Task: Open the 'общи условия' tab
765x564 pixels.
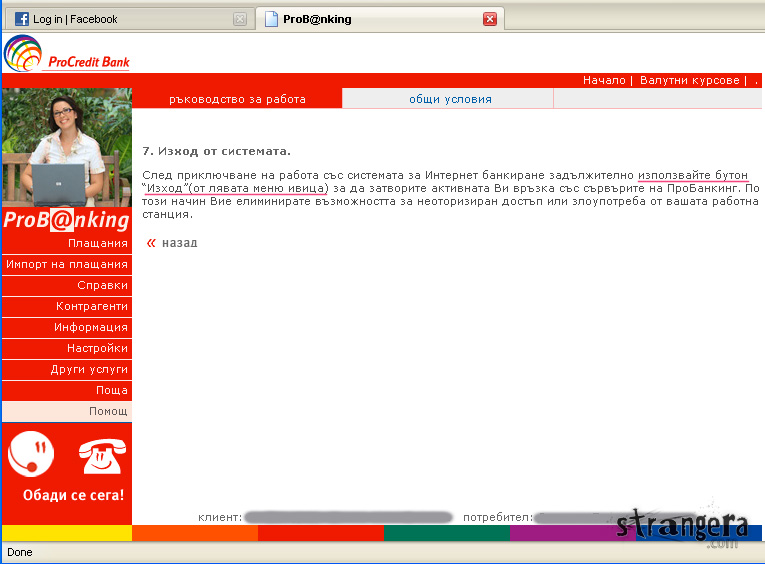Action: pos(450,99)
